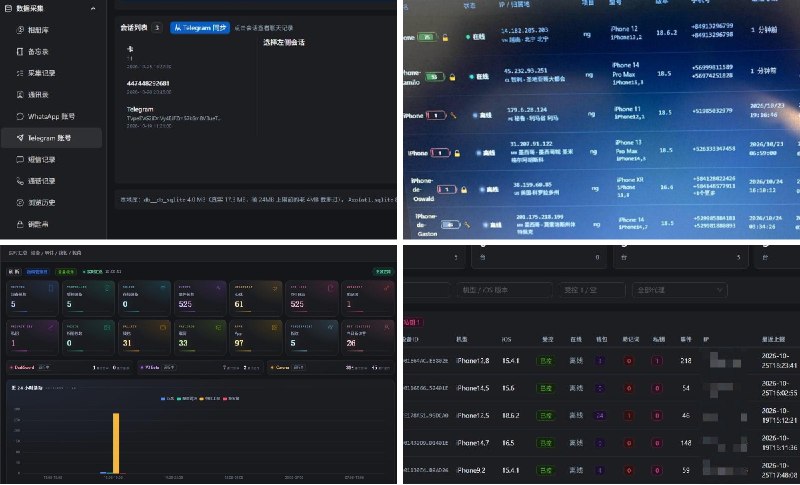The height and width of the screenshot is (485, 800).
Task: Click the icon on the card showing 33
Action: [218, 327]
